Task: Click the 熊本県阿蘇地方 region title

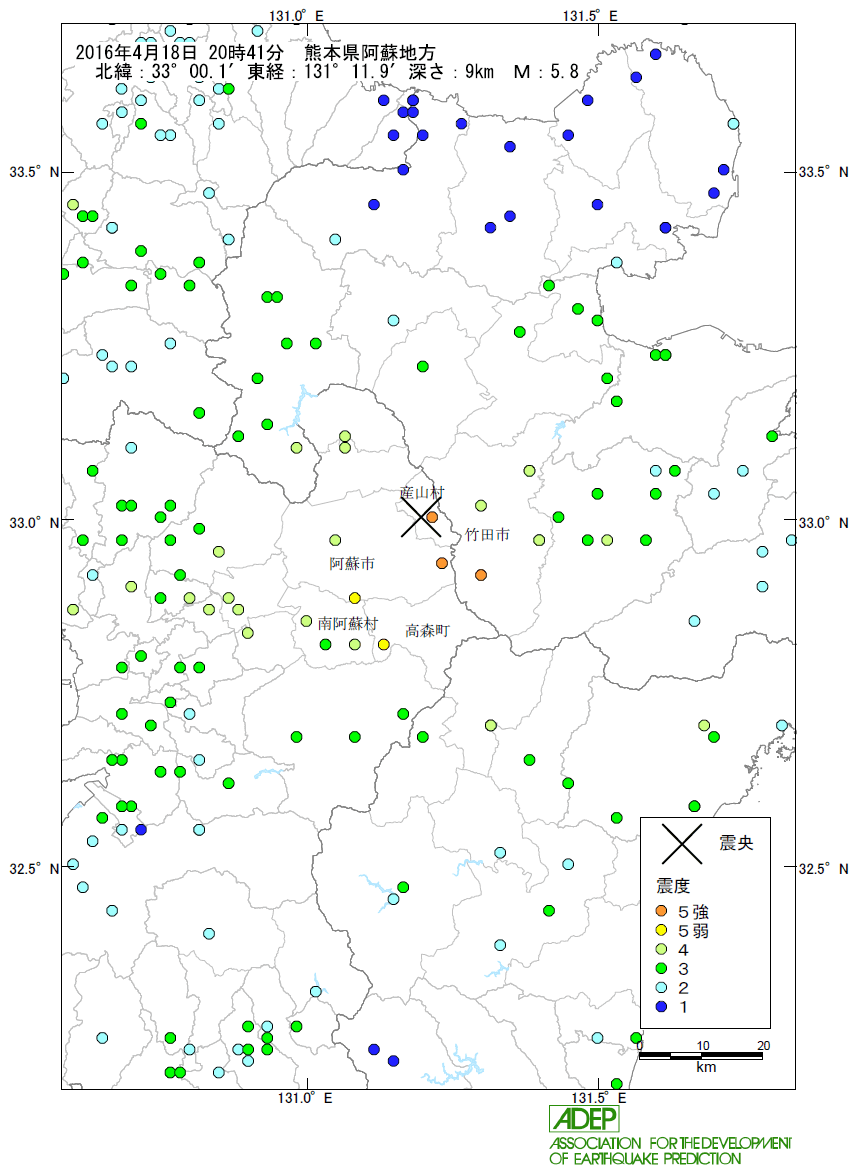Action: pos(370,52)
